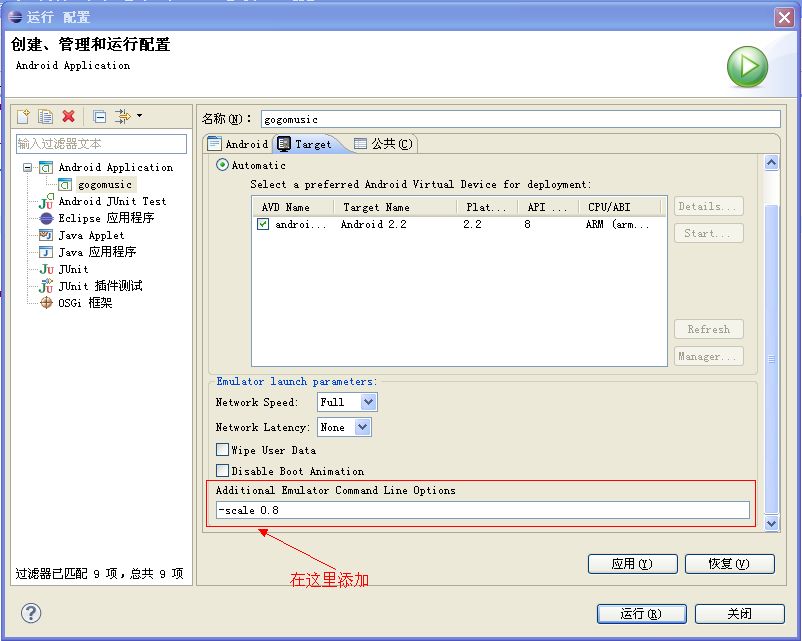802x641 pixels.
Task: Click the OSGi framework icon
Action: [46, 303]
